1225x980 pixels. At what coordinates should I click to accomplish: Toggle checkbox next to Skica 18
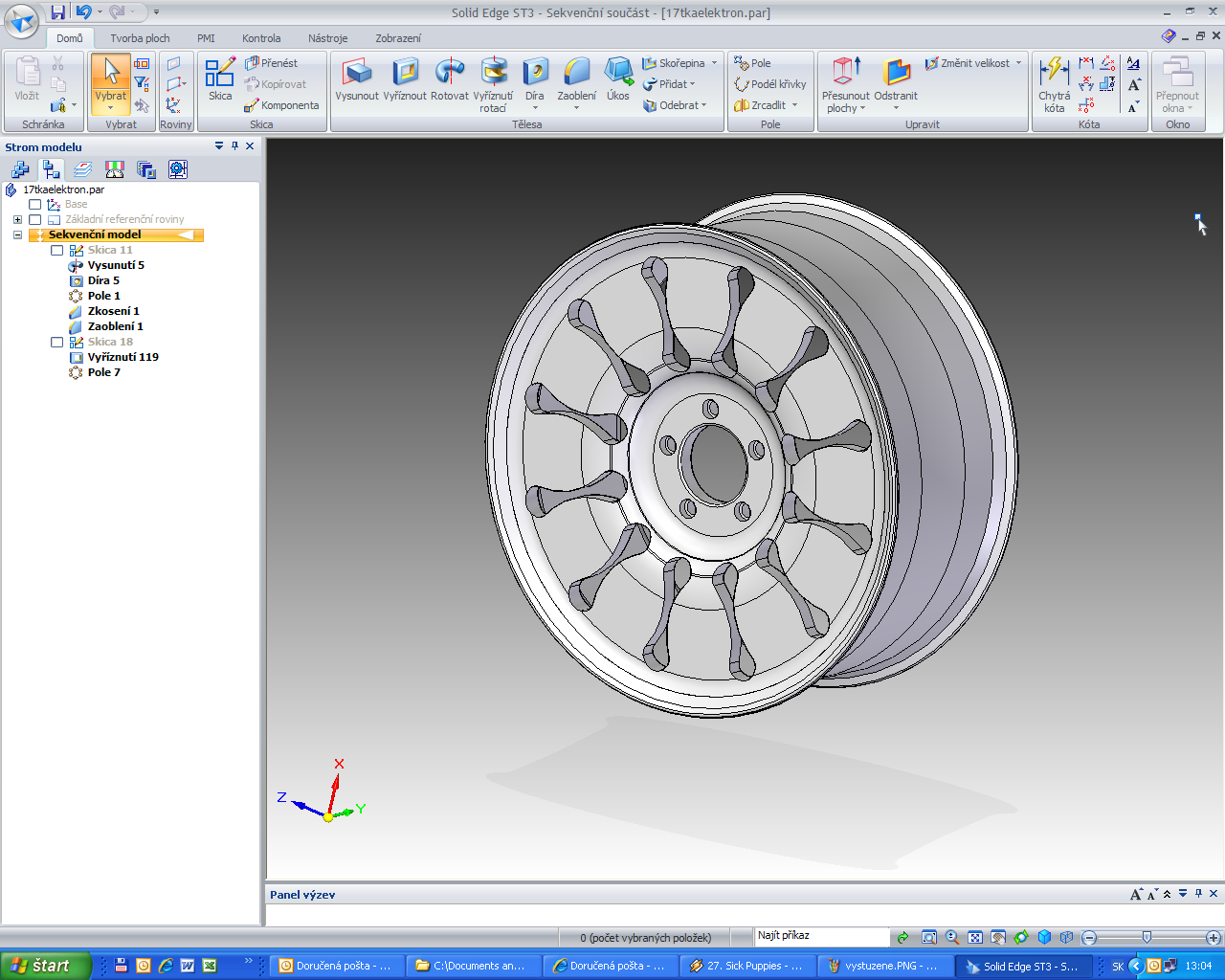pyautogui.click(x=56, y=342)
